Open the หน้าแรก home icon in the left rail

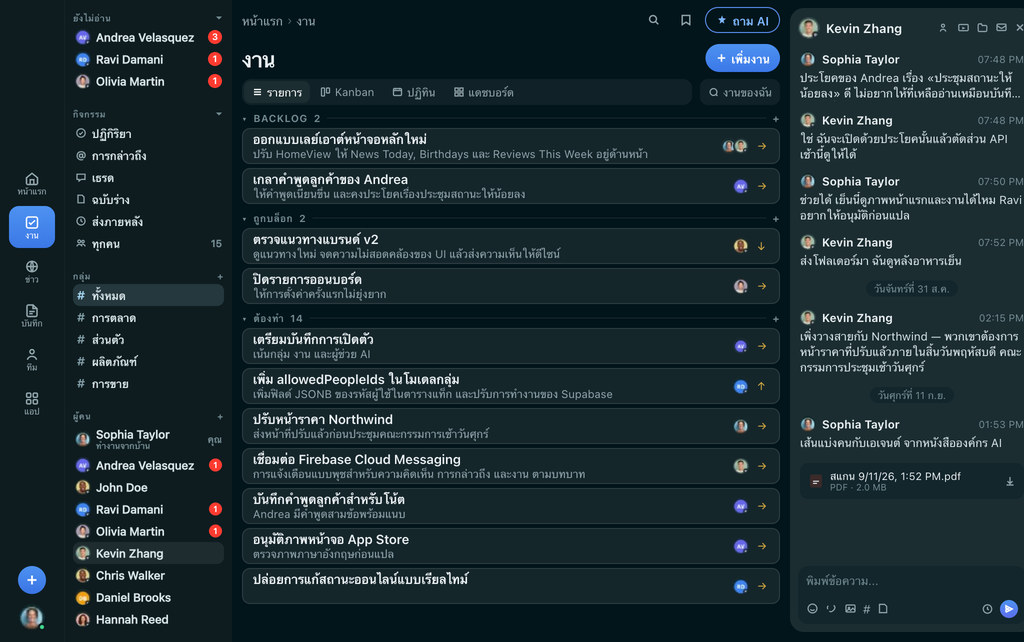pyautogui.click(x=31, y=184)
